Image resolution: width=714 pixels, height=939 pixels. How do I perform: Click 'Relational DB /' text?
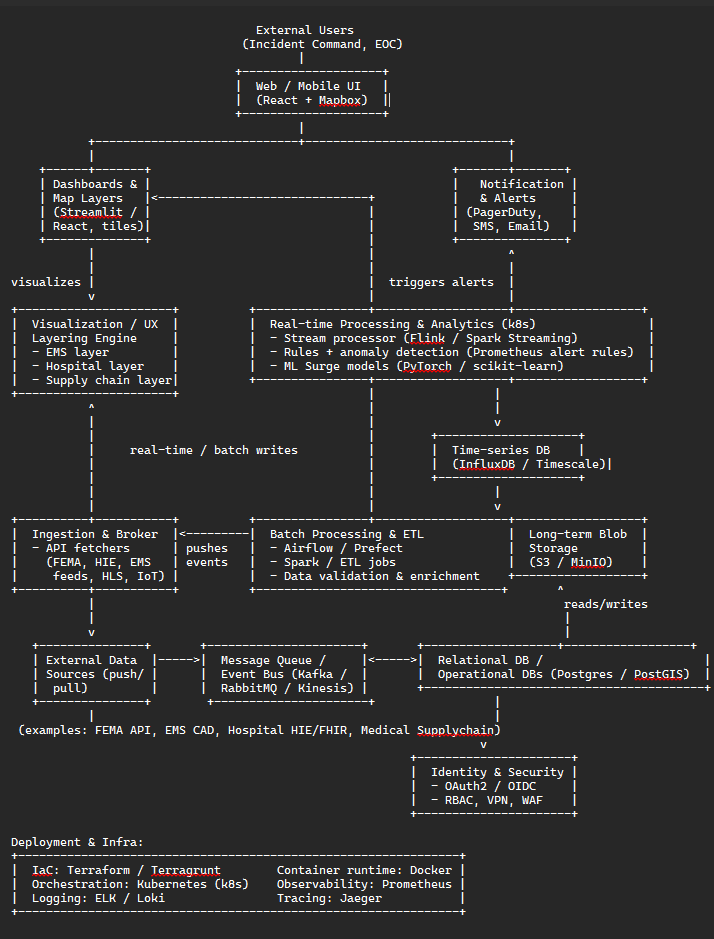pyautogui.click(x=490, y=660)
